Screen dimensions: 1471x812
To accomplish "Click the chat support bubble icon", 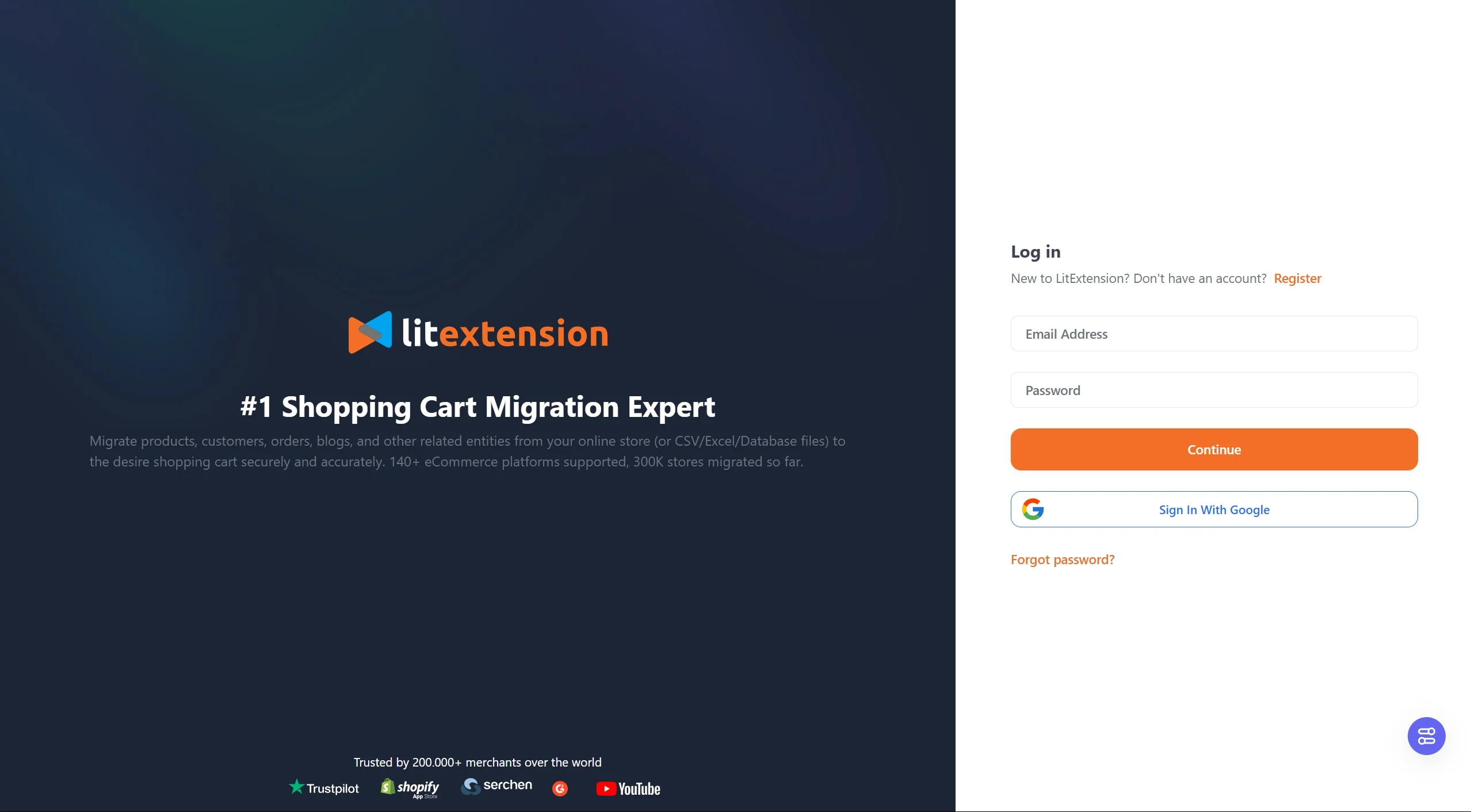I will (1426, 736).
